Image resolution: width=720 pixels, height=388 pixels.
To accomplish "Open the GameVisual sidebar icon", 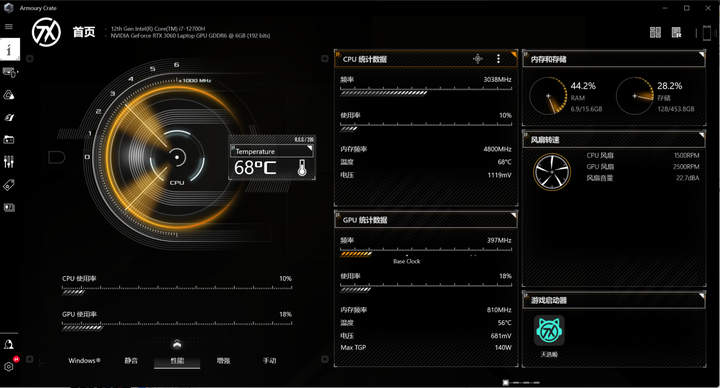I will click(x=9, y=117).
